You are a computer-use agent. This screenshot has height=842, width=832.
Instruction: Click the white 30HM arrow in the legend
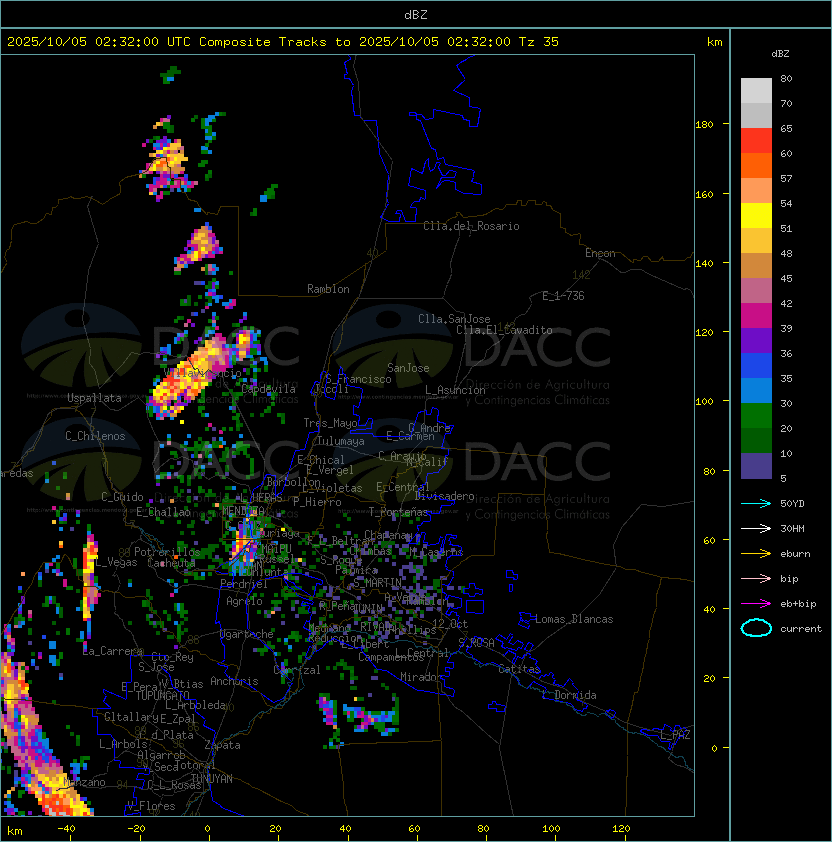point(756,528)
